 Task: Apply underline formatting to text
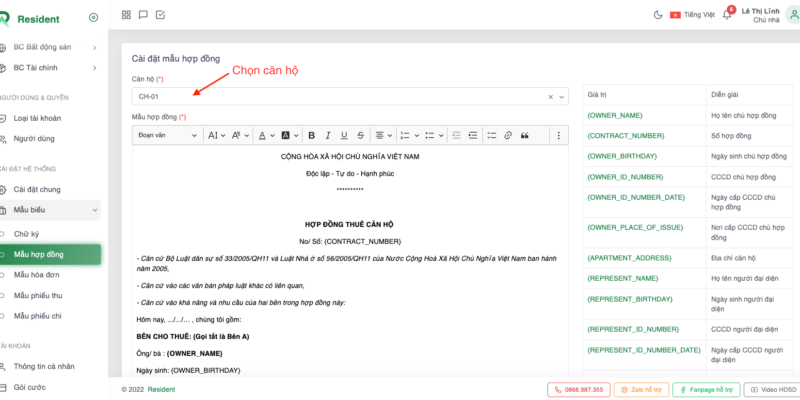[344, 135]
